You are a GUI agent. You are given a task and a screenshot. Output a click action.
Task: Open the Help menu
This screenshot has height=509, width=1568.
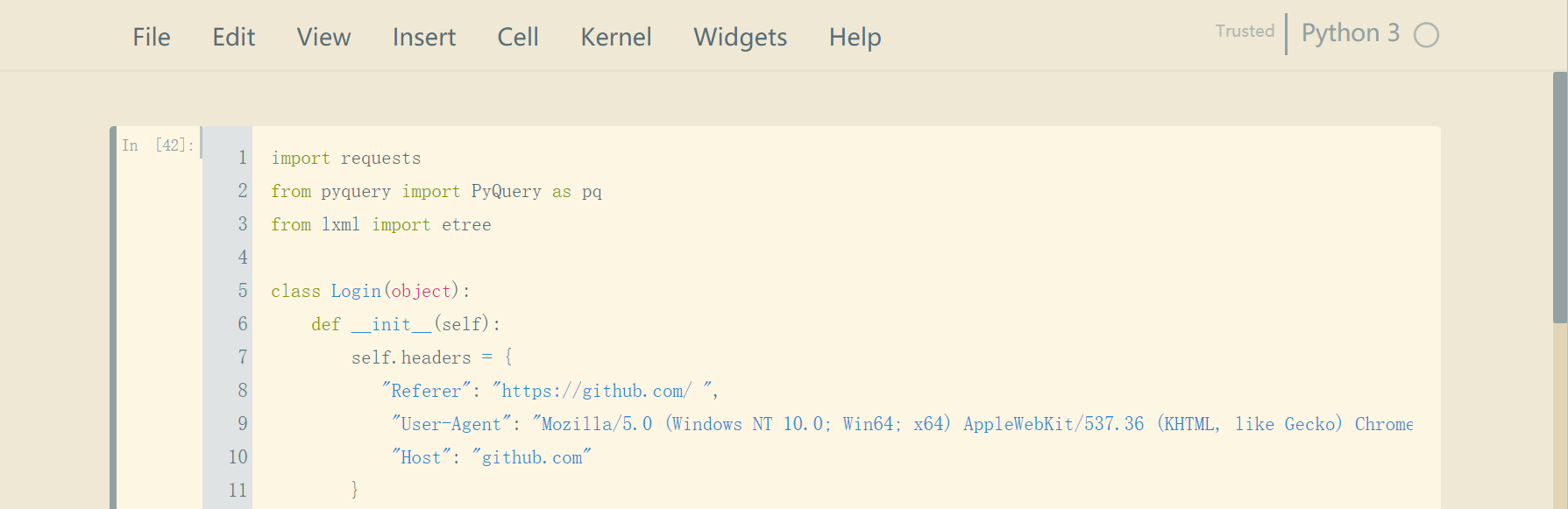click(855, 37)
